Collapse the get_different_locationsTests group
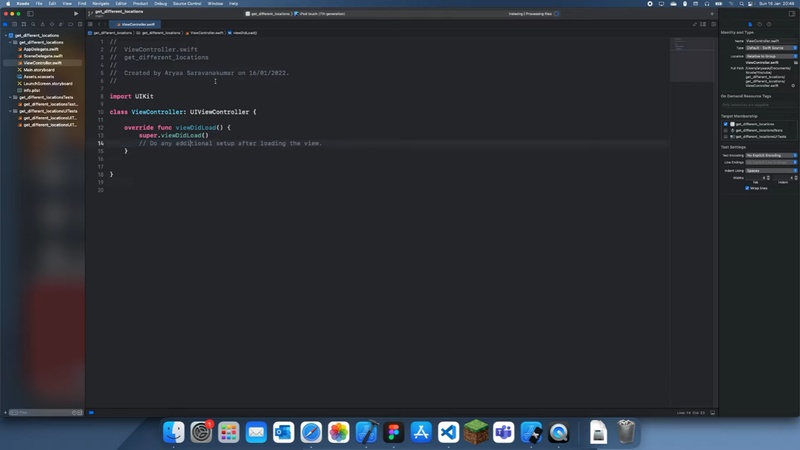The width and height of the screenshot is (800, 450). [x=10, y=97]
